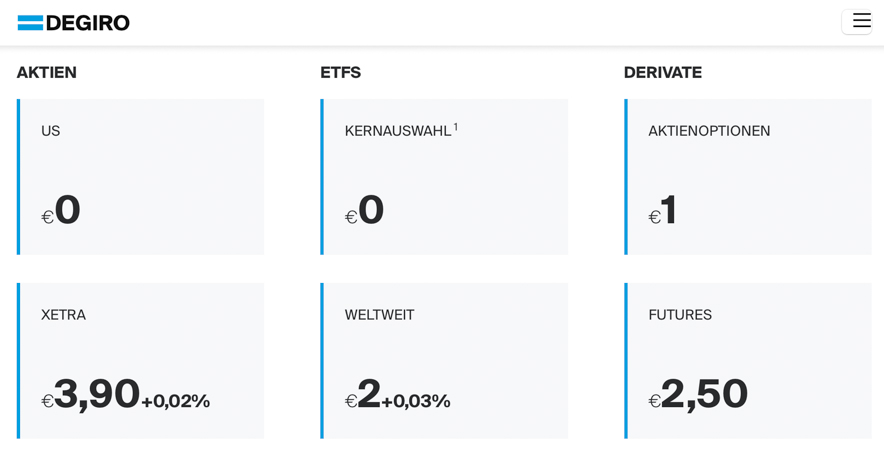Click the €1 Aktienoptionen price
This screenshot has height=451, width=884.
663,210
